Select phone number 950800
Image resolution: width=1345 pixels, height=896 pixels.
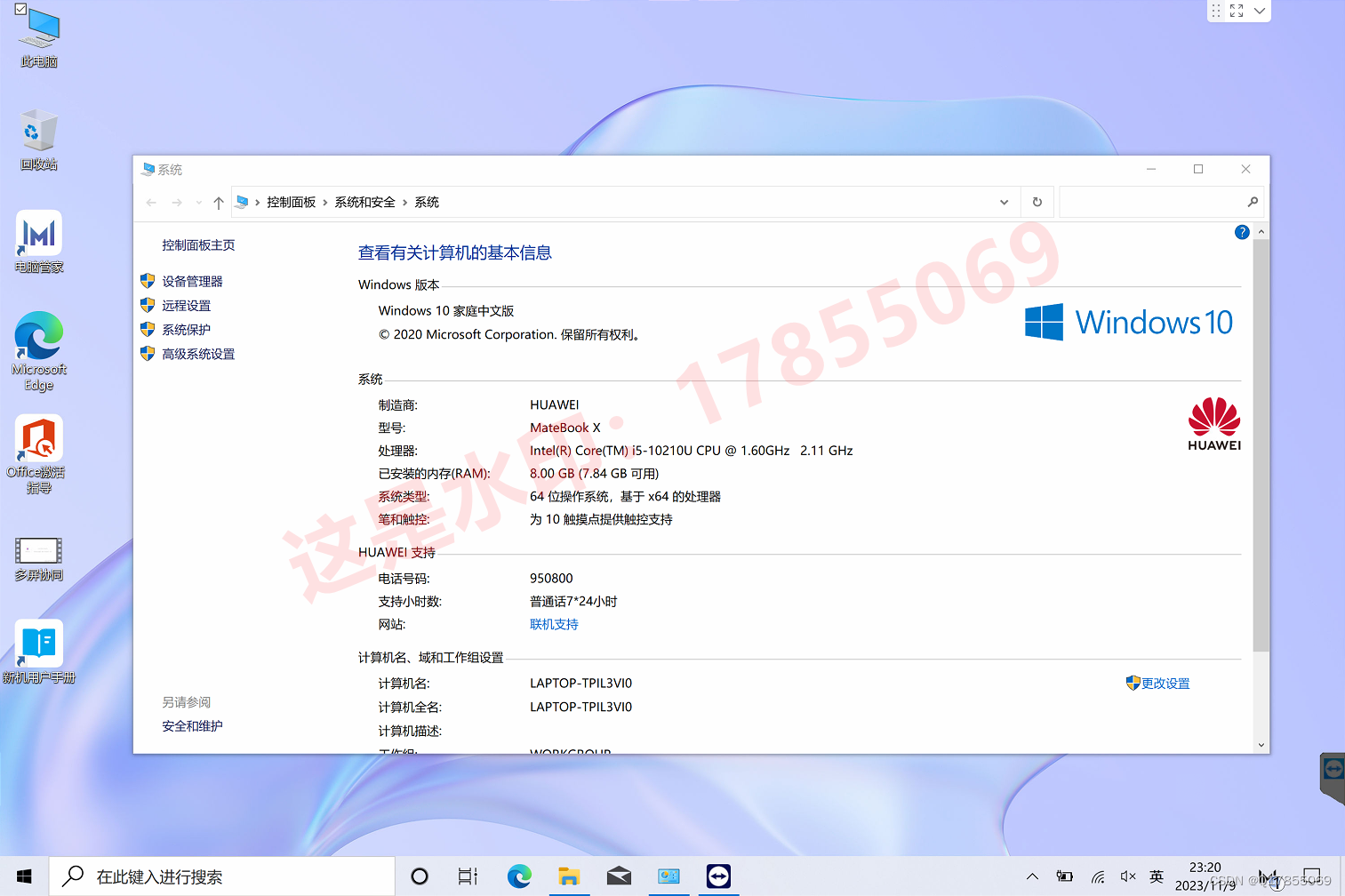pyautogui.click(x=551, y=579)
